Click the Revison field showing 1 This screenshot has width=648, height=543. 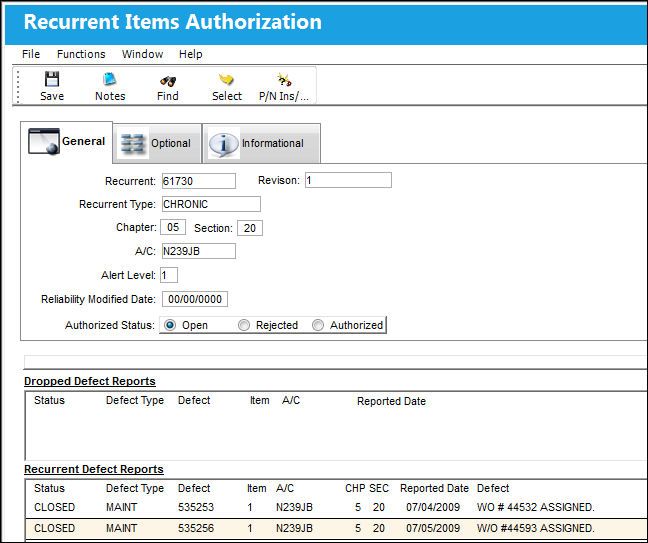[x=348, y=180]
